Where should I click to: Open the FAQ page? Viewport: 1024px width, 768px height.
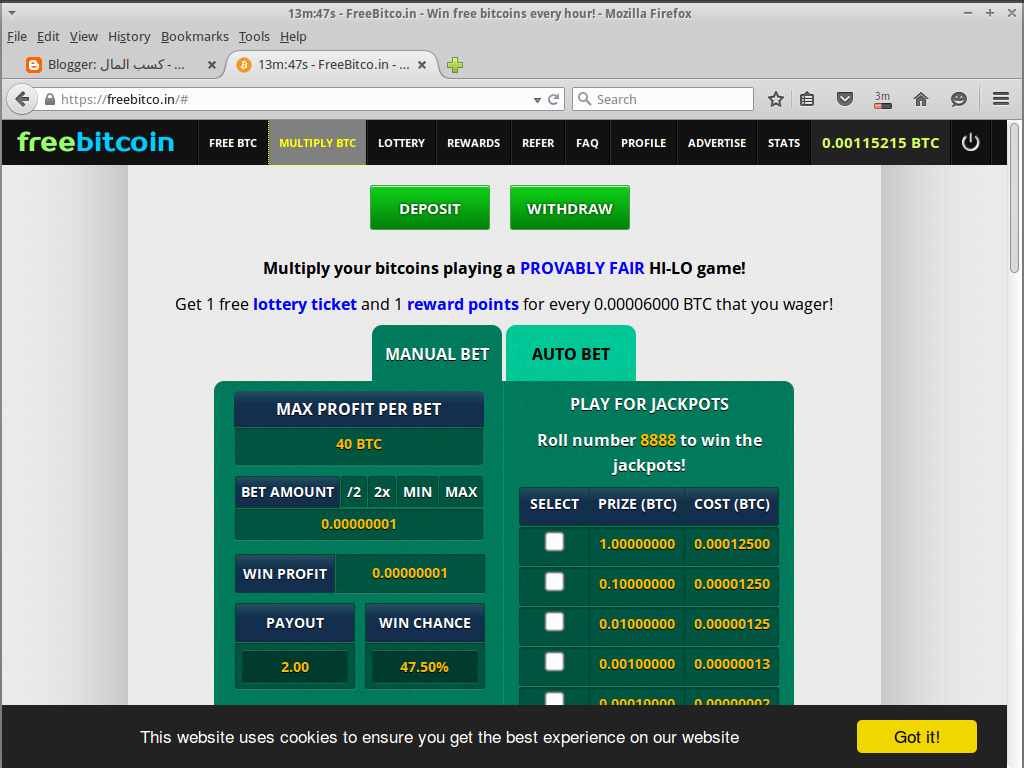pos(587,142)
